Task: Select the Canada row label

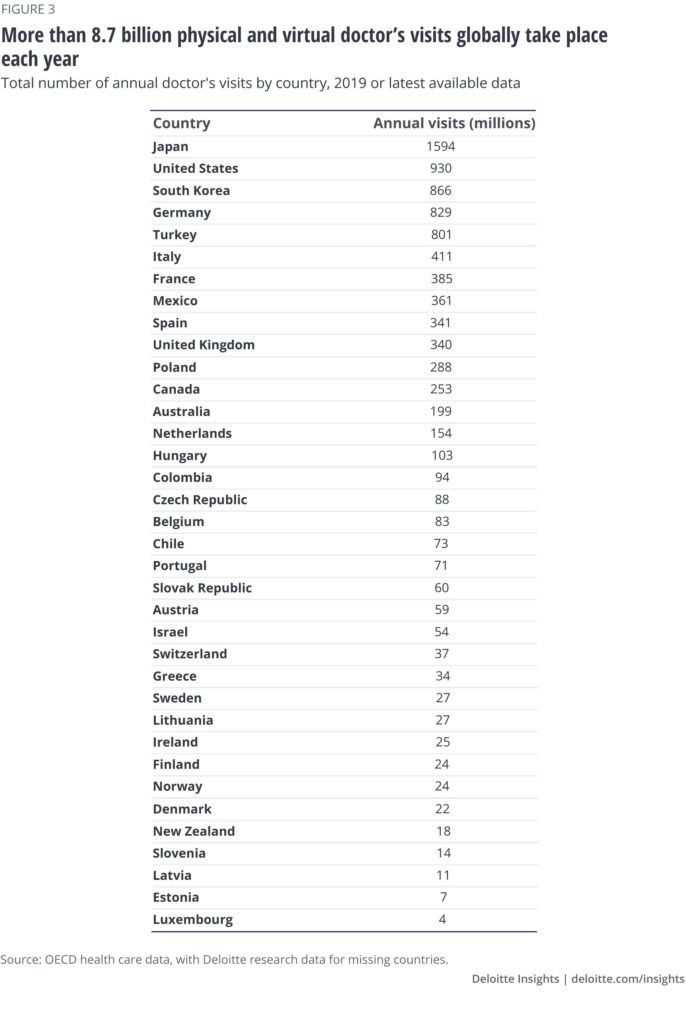Action: click(x=176, y=389)
